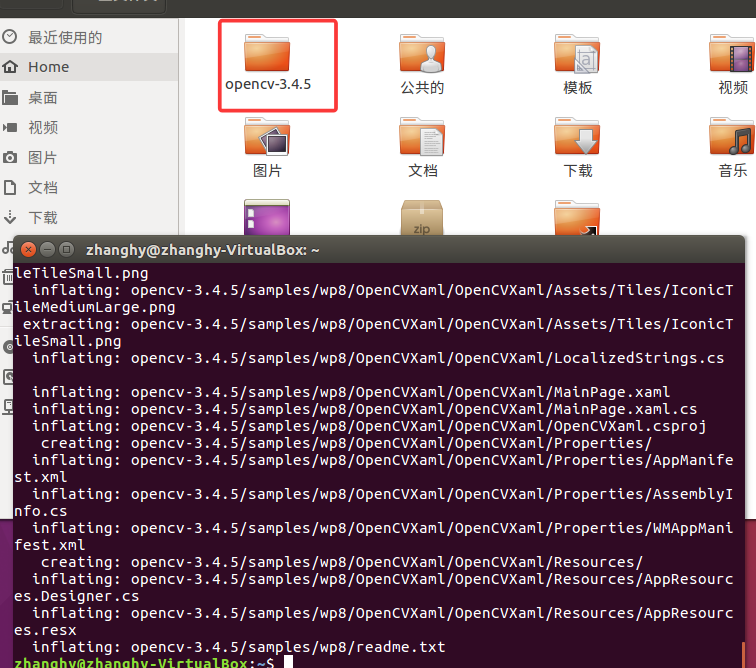Go to 最近使用的 in sidebar

click(x=89, y=37)
